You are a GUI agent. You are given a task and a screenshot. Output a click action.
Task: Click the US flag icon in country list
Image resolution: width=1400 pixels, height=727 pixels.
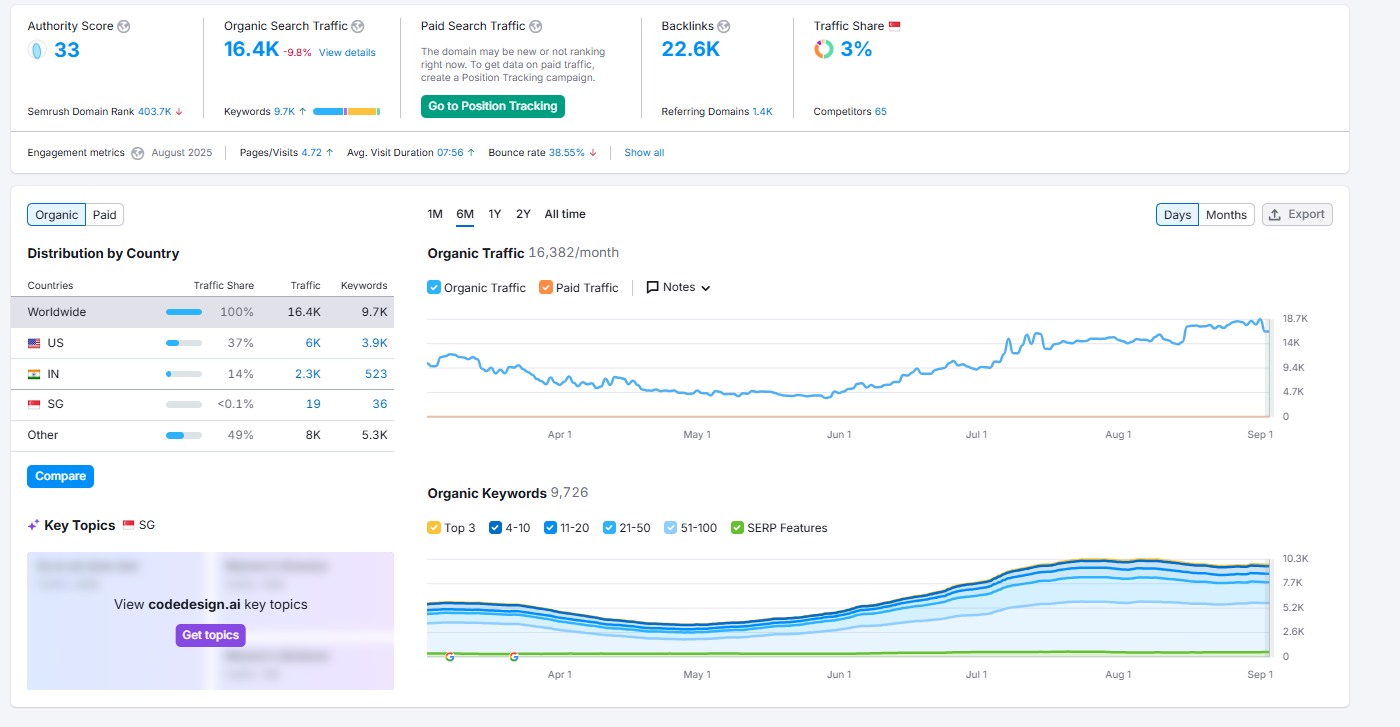[x=34, y=343]
